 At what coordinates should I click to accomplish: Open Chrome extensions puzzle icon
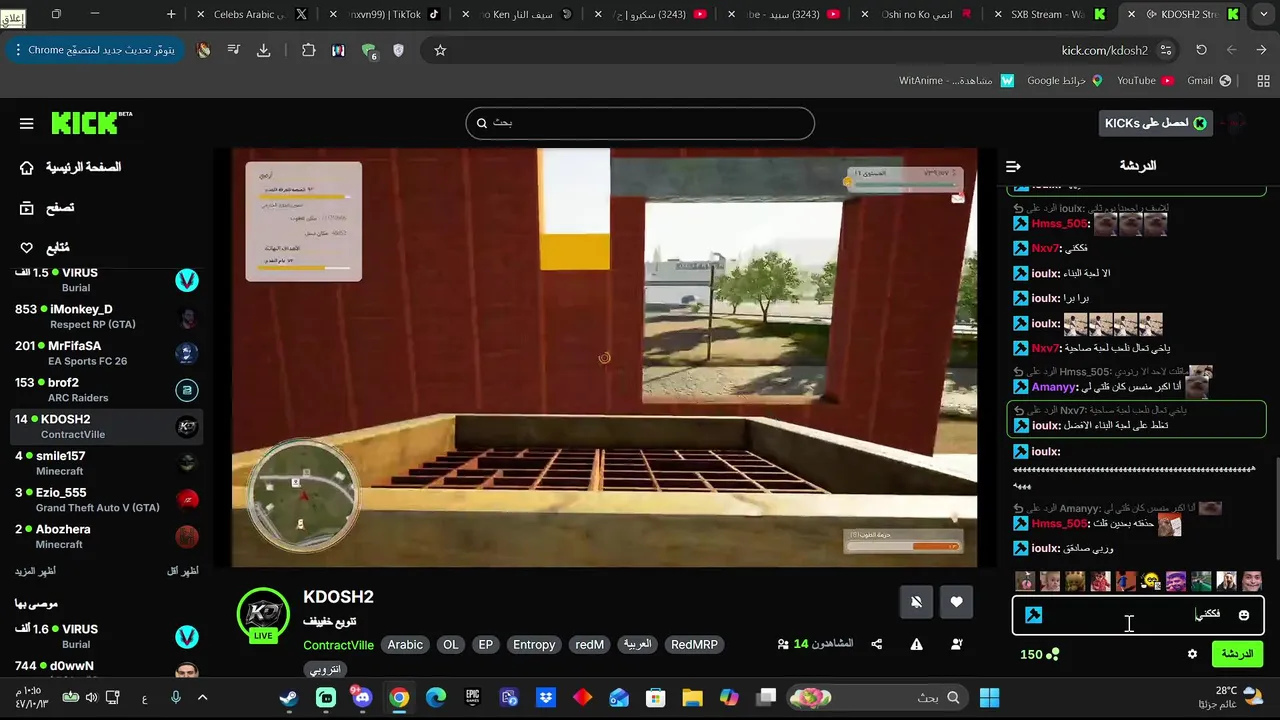tap(308, 50)
